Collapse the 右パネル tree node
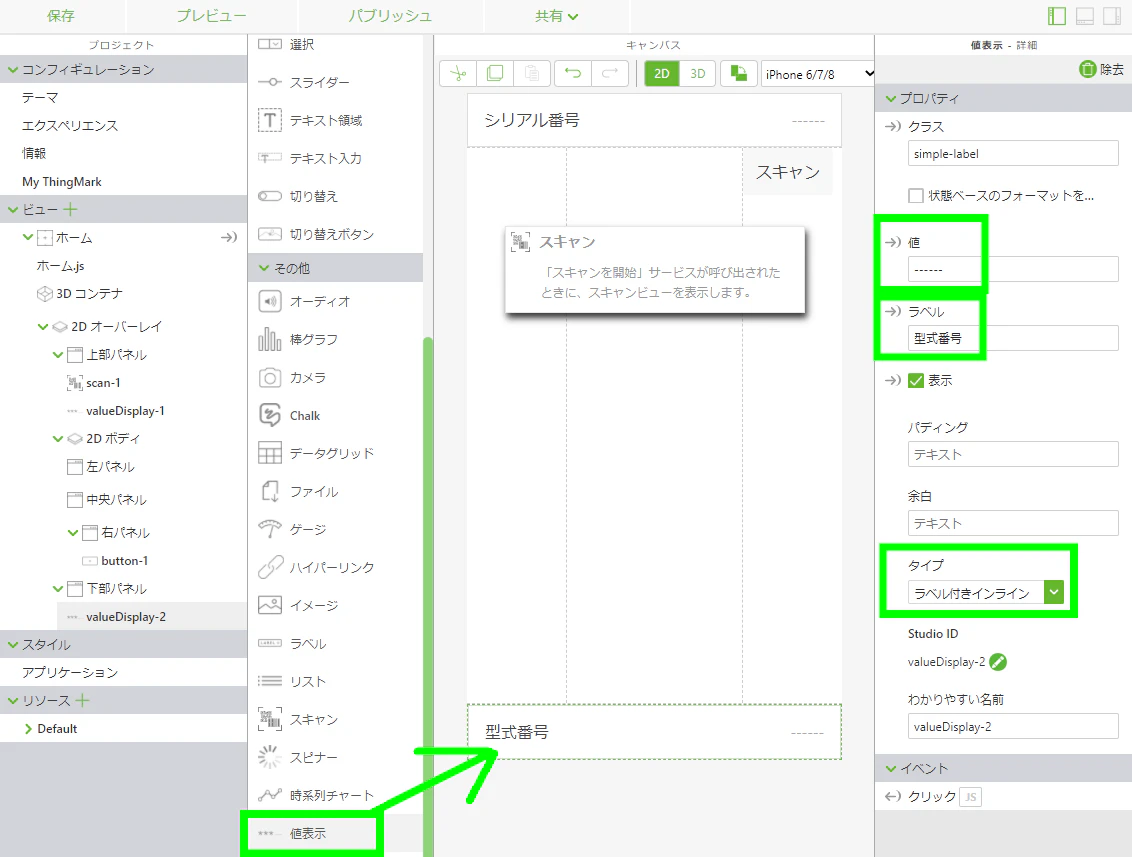This screenshot has height=857, width=1132. tap(73, 533)
